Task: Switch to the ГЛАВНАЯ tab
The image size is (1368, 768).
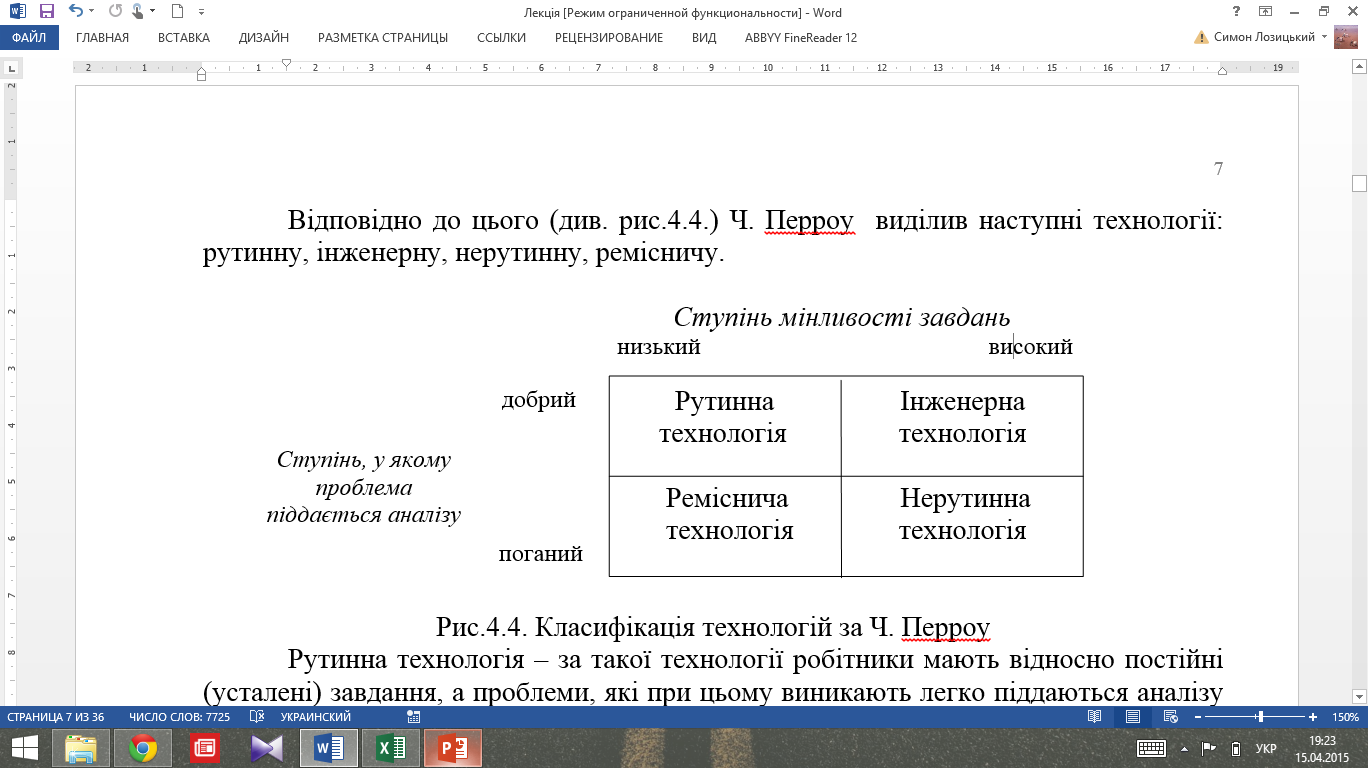Action: [x=102, y=38]
